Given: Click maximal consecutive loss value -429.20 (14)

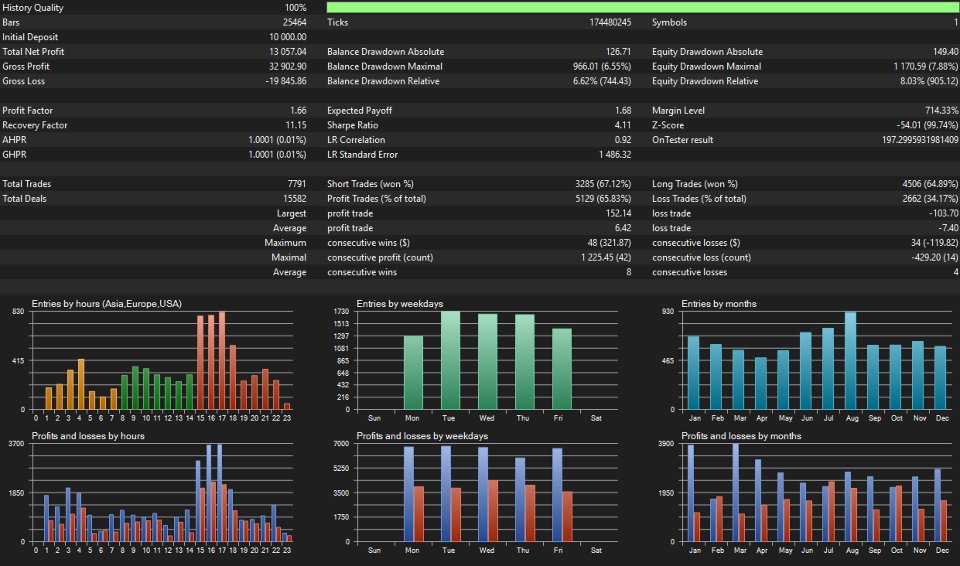Looking at the screenshot, I should (x=935, y=258).
